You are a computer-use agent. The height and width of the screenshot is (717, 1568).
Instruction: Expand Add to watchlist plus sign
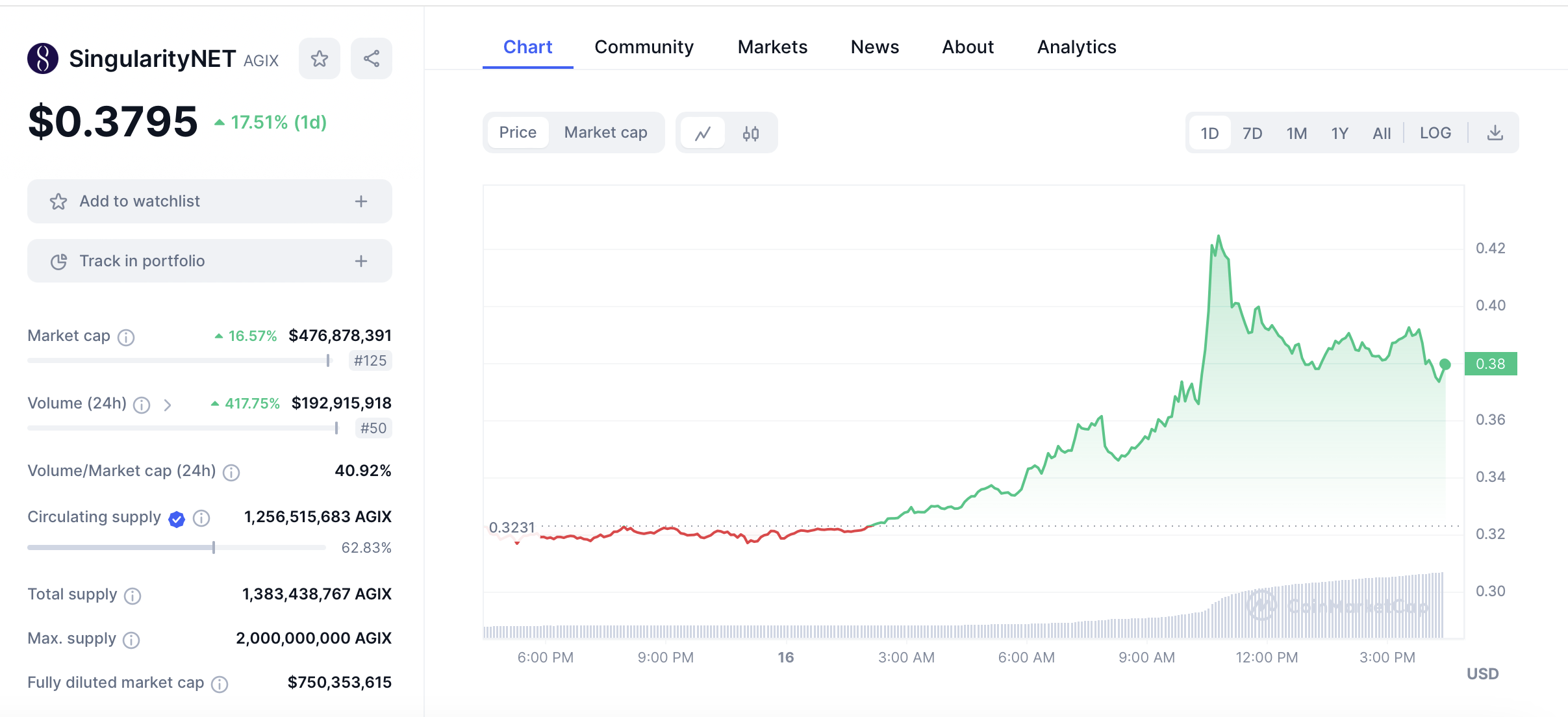pyautogui.click(x=361, y=201)
